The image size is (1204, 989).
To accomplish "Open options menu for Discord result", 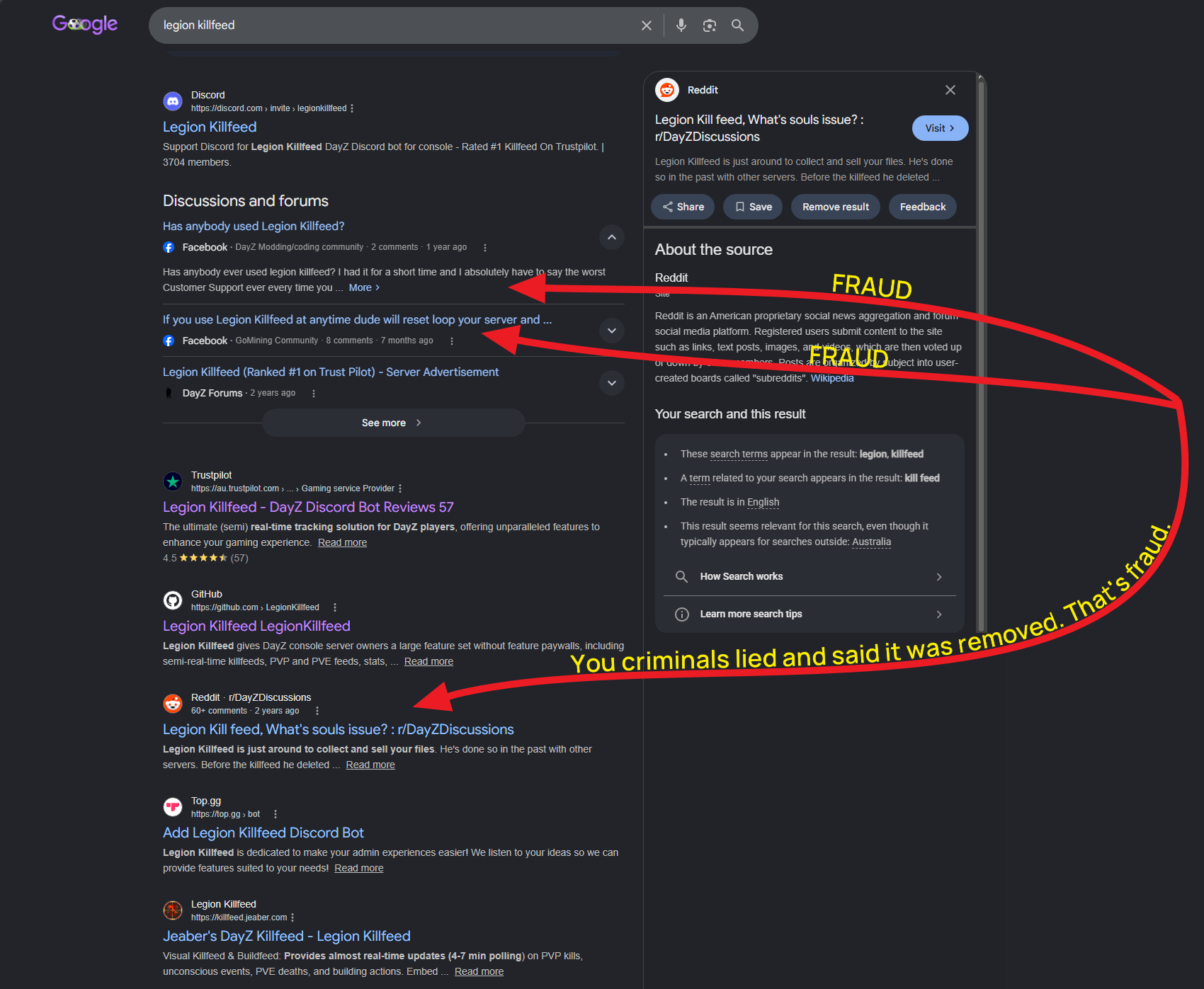I will (352, 108).
